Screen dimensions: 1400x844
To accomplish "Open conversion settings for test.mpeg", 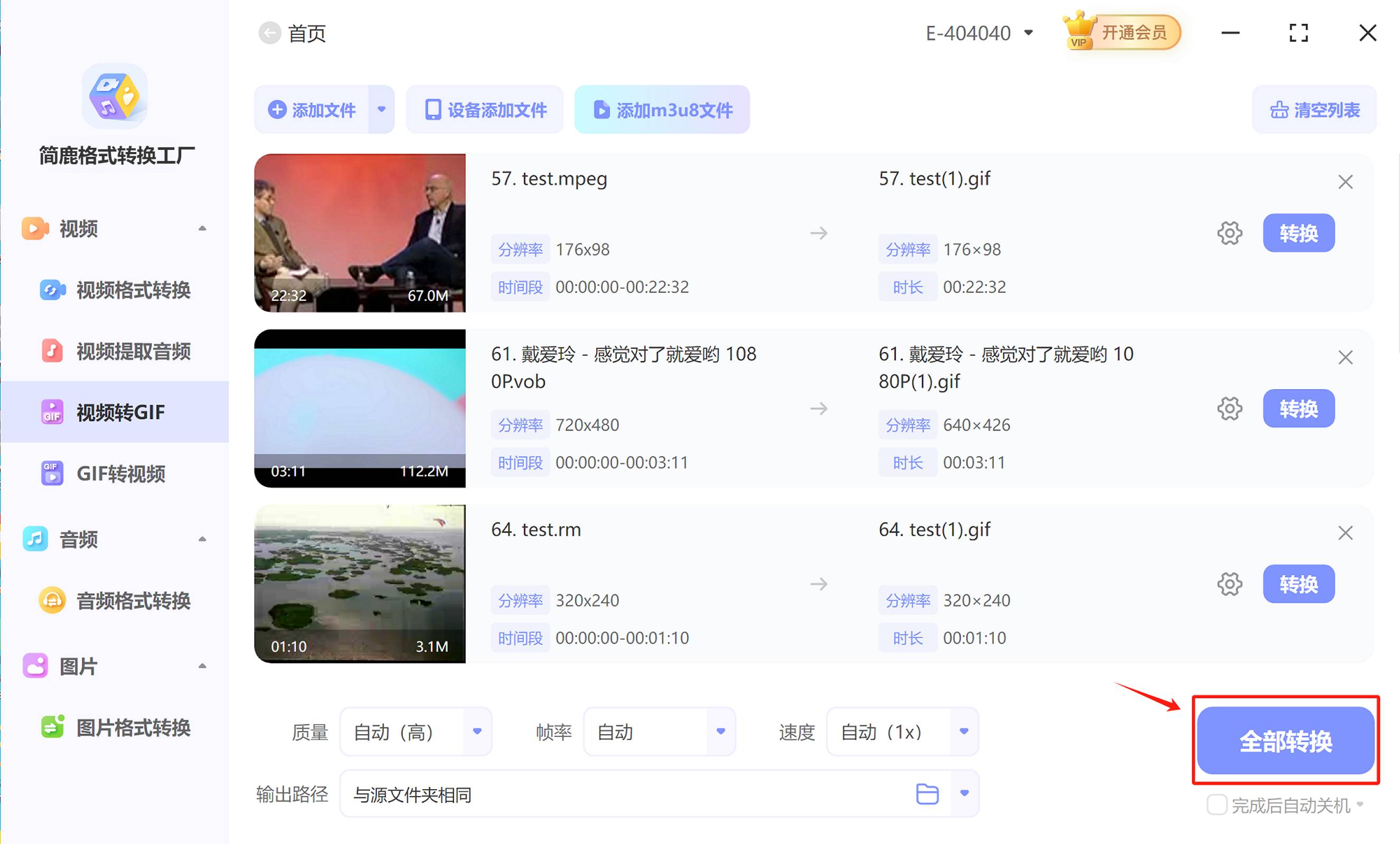I will (1229, 233).
